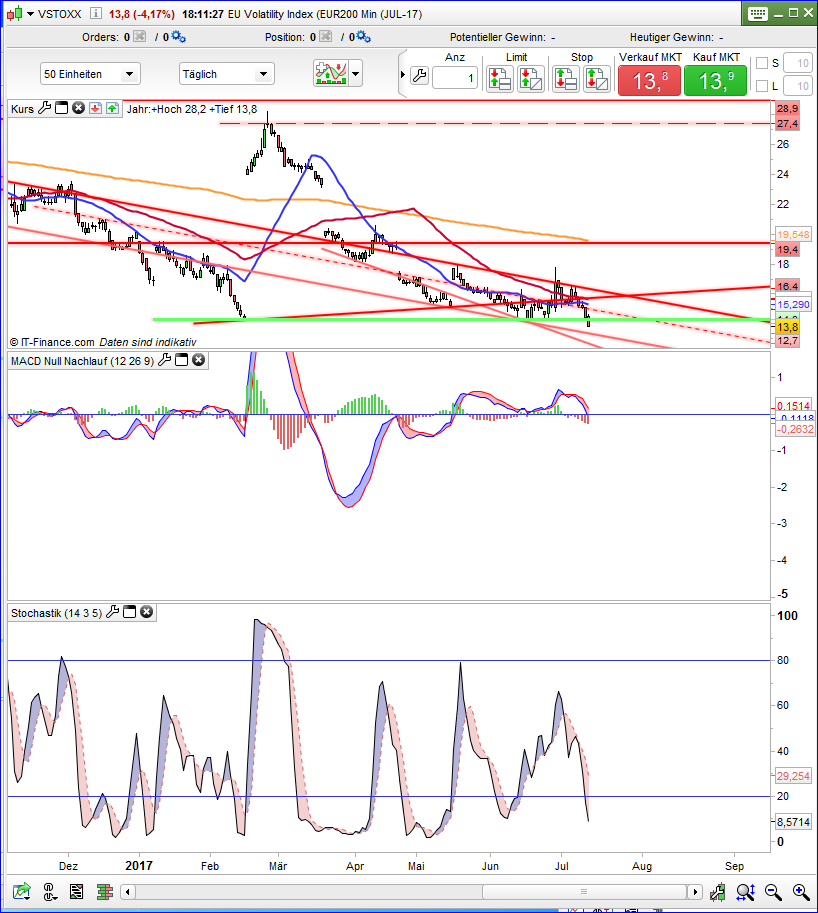Click the instrument info 'i' icon

[96, 13]
